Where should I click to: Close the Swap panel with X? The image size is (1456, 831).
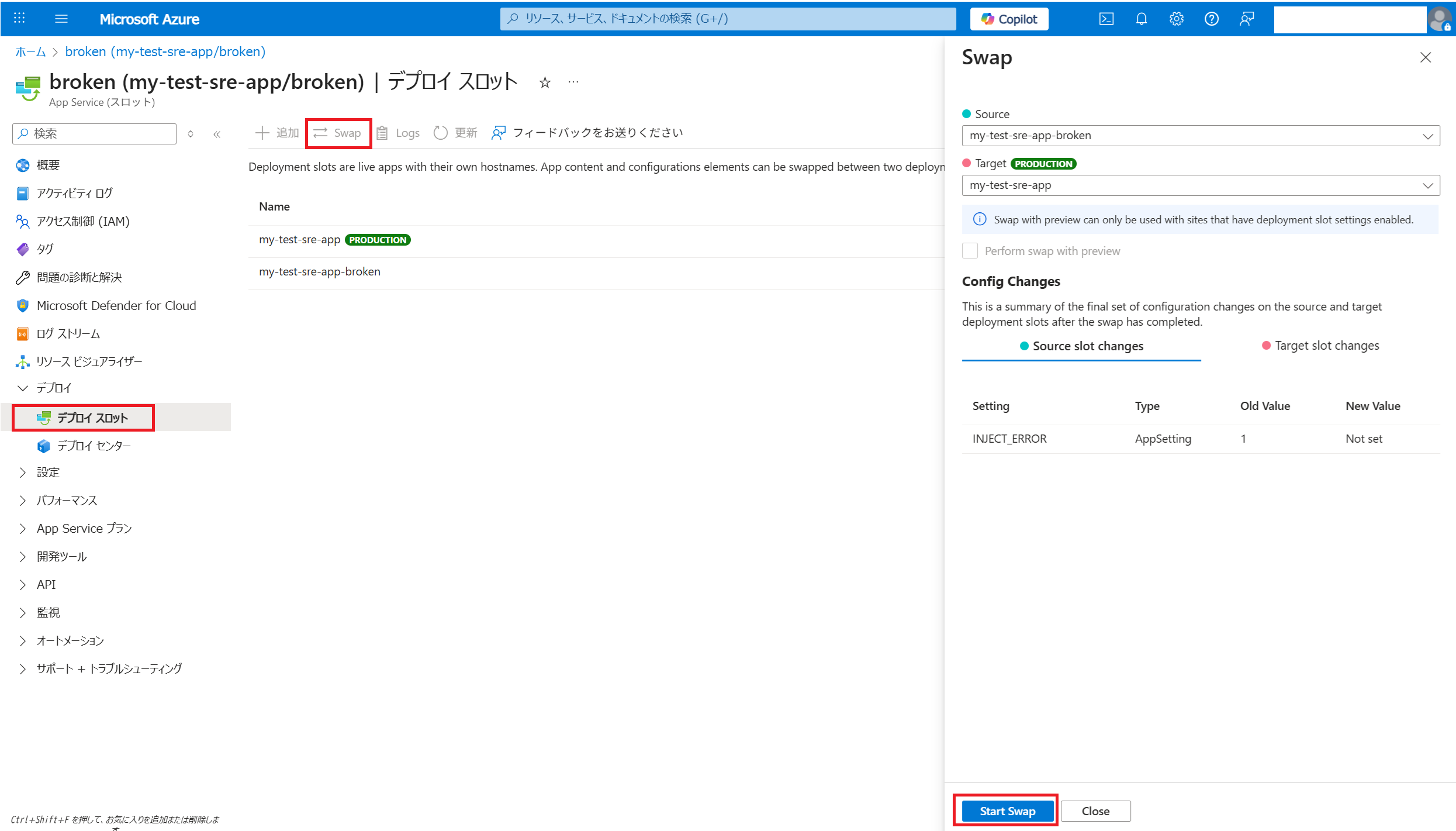pyautogui.click(x=1426, y=57)
